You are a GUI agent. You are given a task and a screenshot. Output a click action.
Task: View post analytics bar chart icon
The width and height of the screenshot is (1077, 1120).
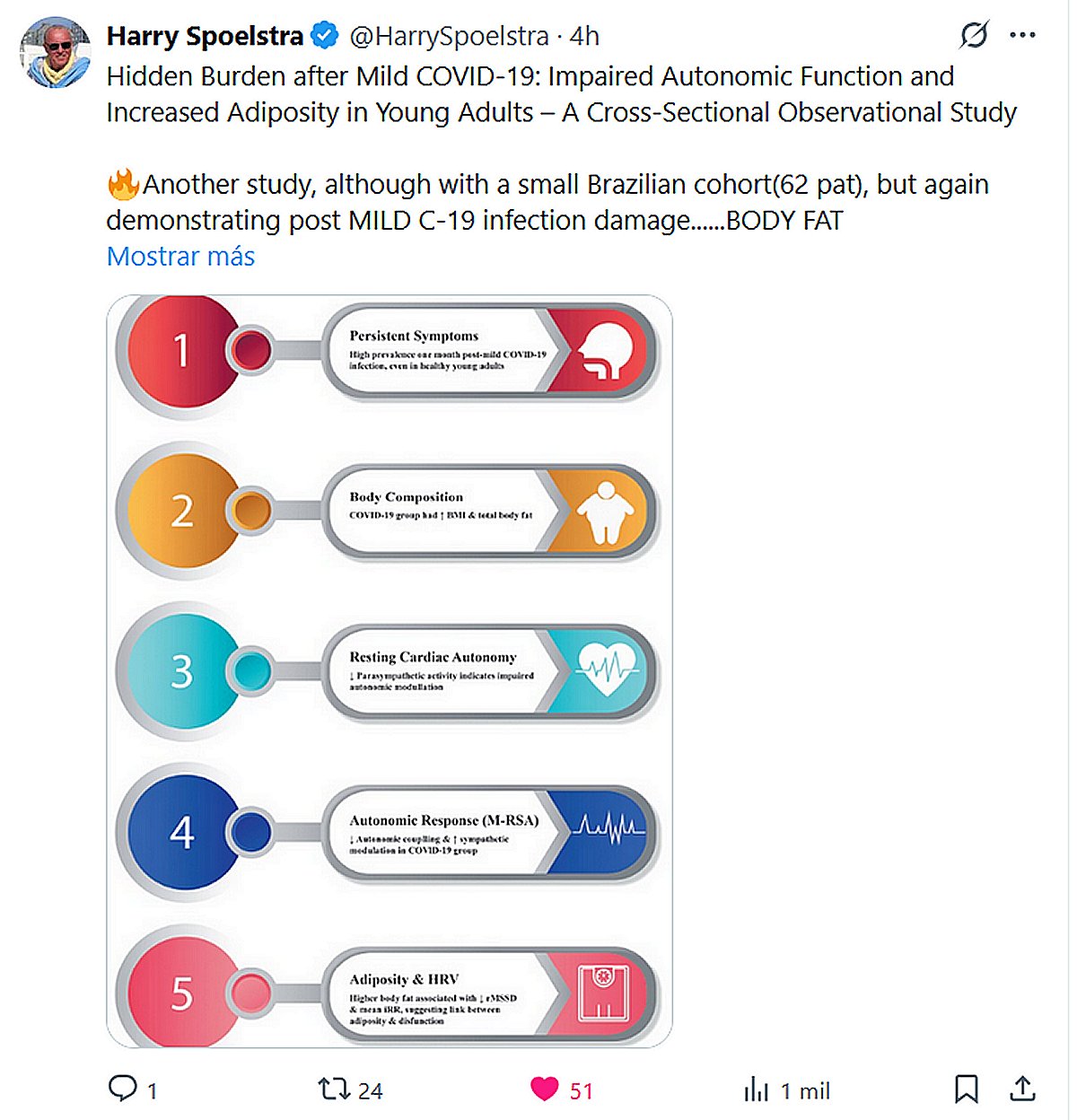point(757,1089)
